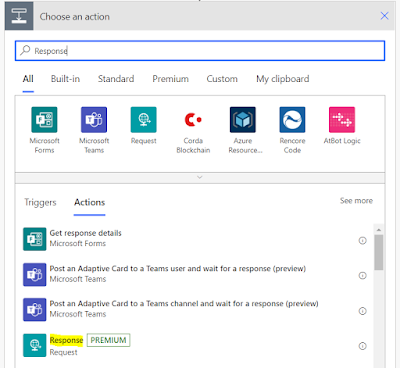This screenshot has width=400, height=368.
Task: Switch to the Standard tab
Action: 116,79
